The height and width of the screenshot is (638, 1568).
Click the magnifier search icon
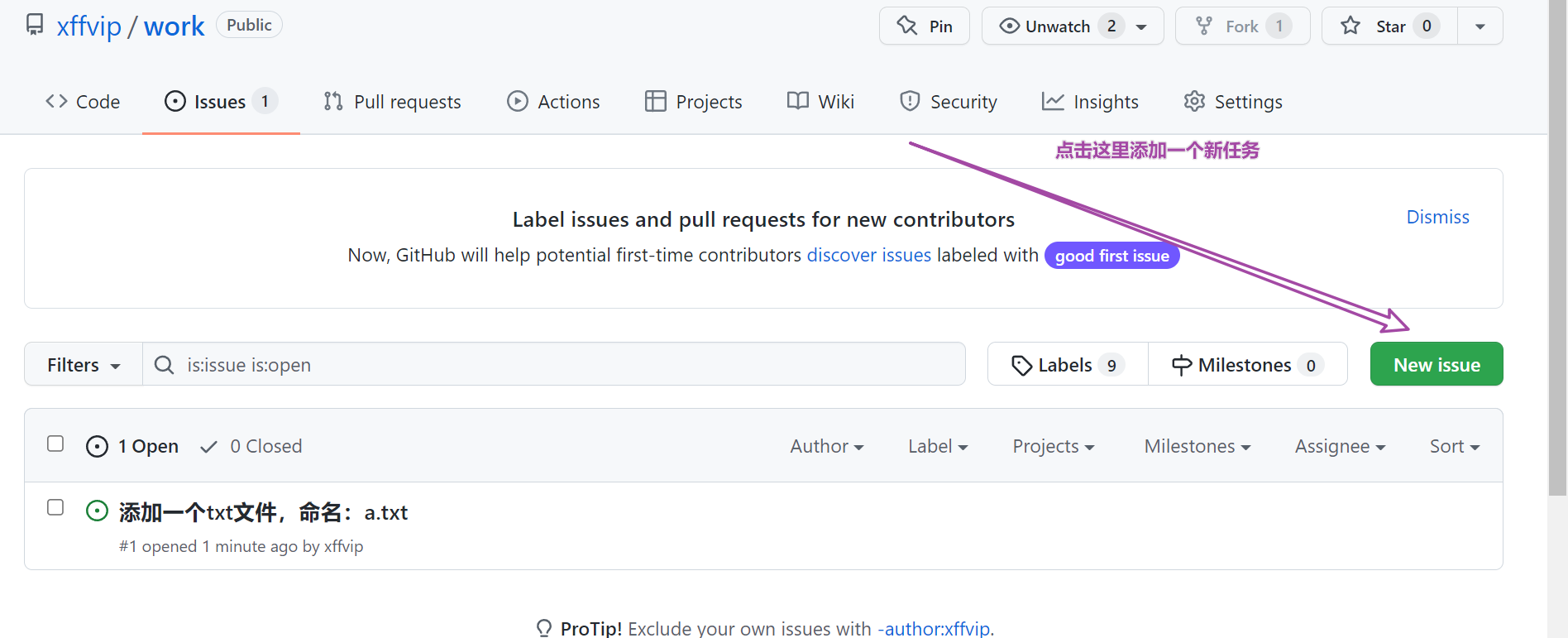pyautogui.click(x=165, y=365)
